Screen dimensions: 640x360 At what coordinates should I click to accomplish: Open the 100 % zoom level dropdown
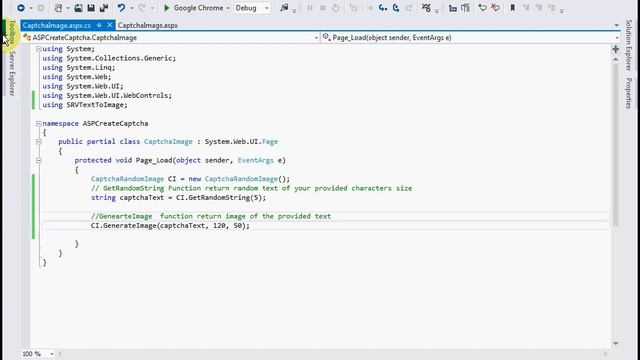coord(52,354)
